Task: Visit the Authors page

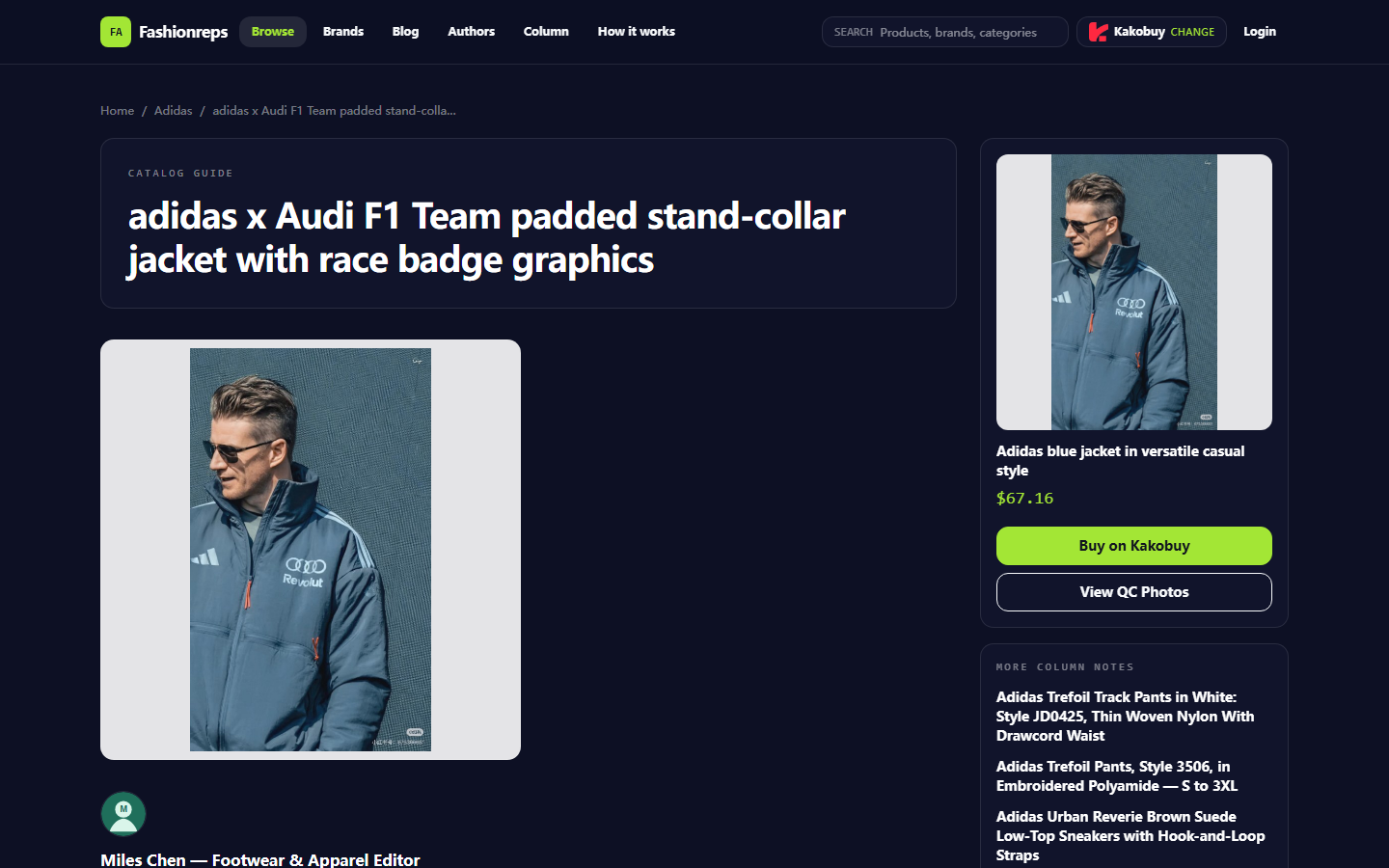Action: 471,32
